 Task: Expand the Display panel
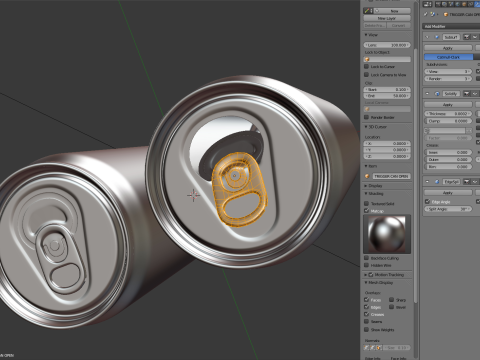click(x=366, y=186)
